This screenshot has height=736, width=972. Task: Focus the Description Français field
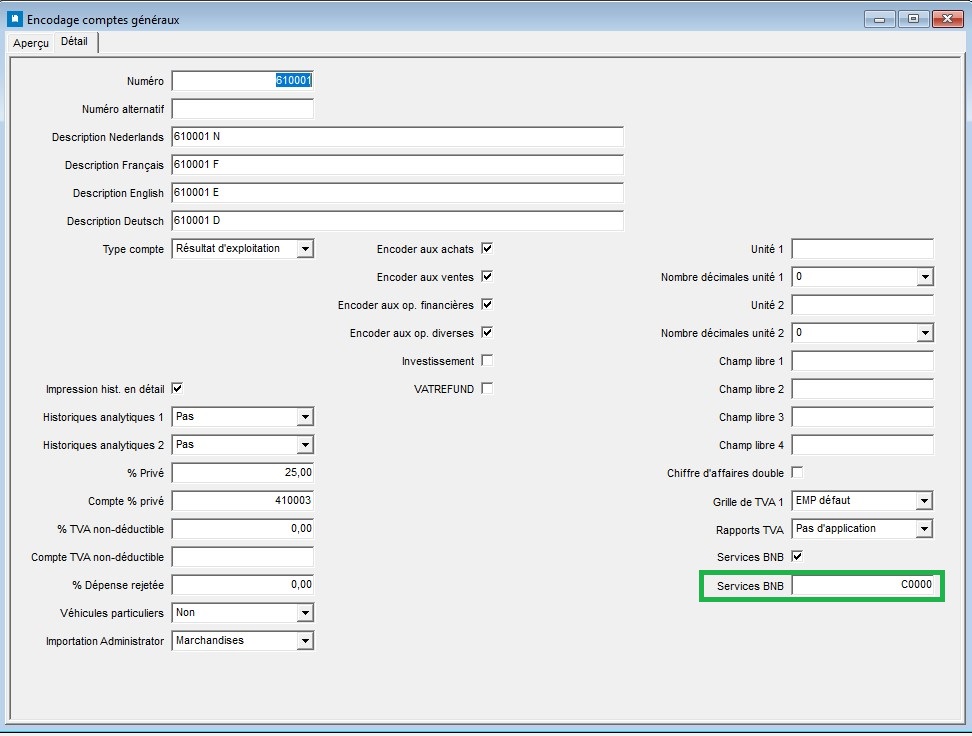[397, 164]
